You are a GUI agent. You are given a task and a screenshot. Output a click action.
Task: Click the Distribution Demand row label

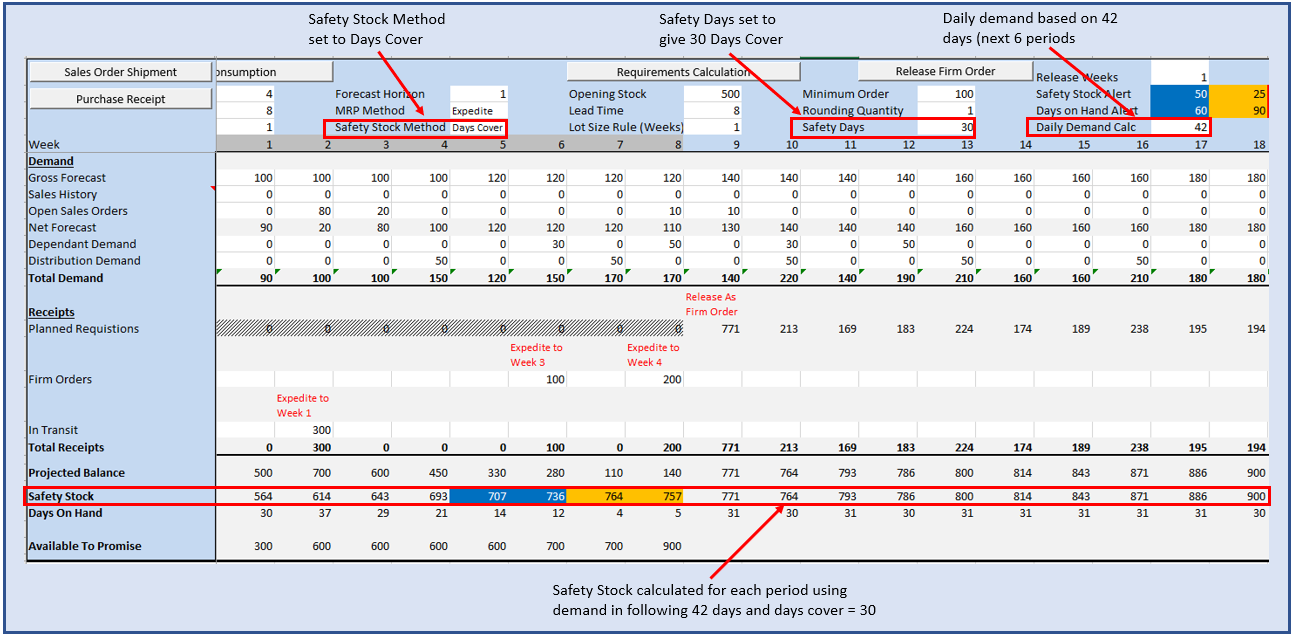coord(84,261)
